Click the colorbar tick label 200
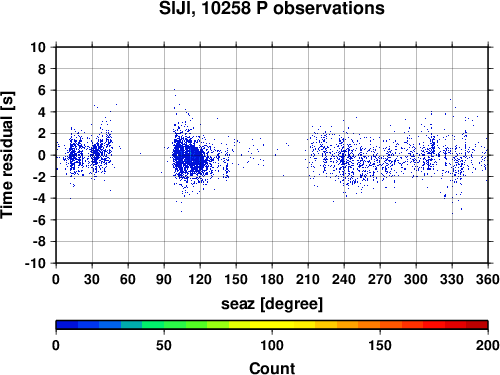 point(488,345)
